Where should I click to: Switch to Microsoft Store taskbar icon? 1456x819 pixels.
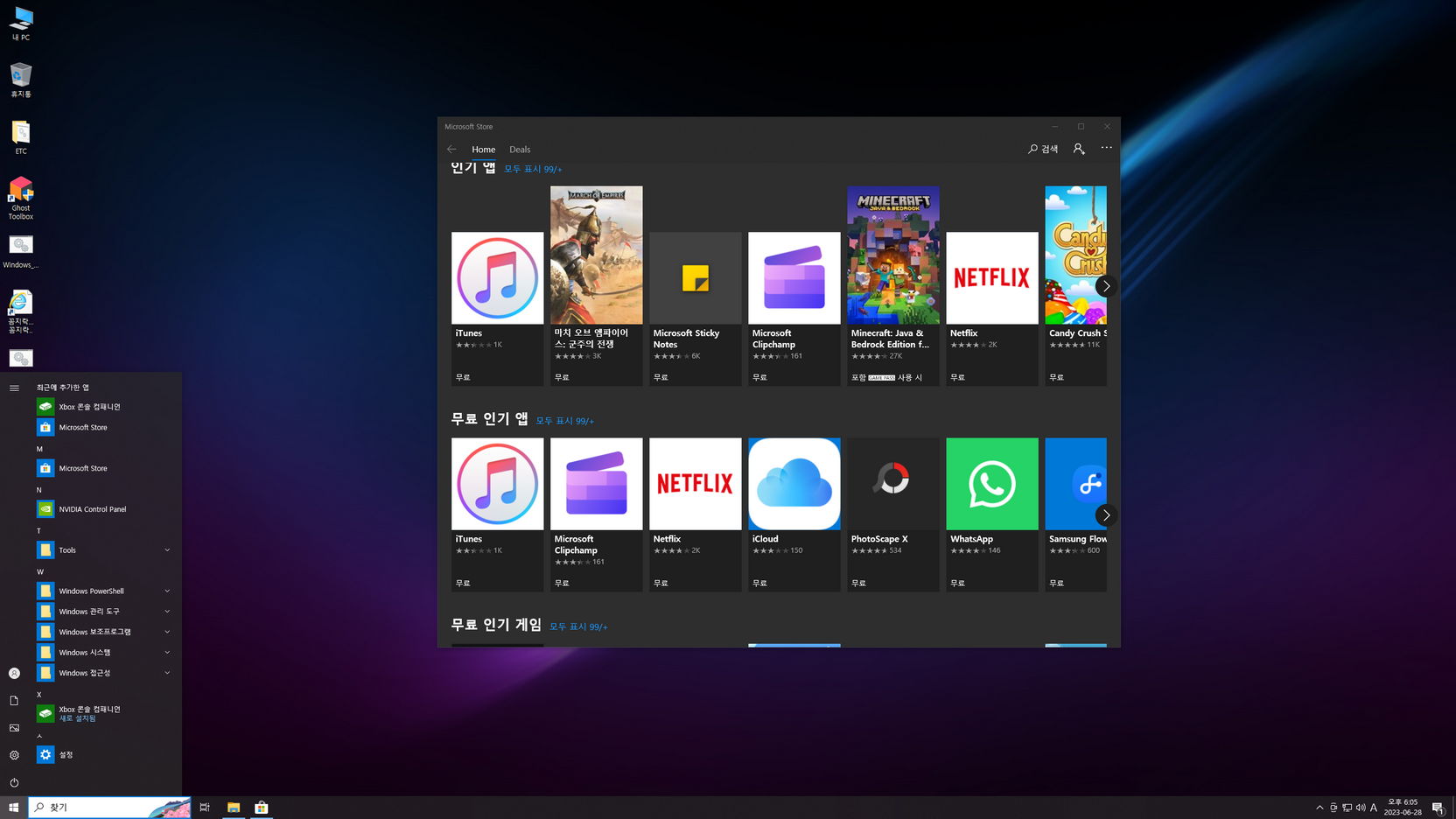(x=262, y=808)
